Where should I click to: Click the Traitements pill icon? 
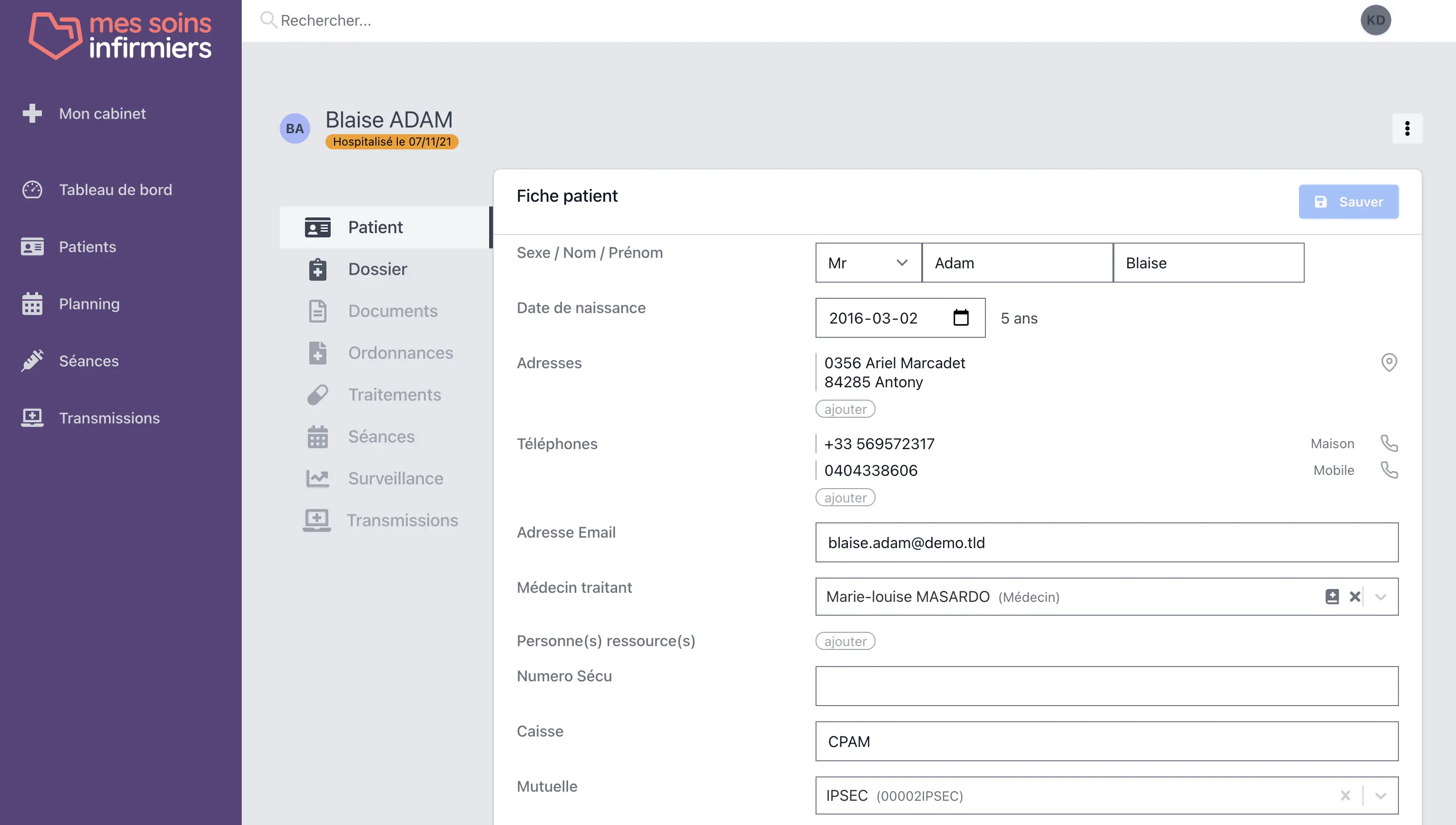coord(318,394)
